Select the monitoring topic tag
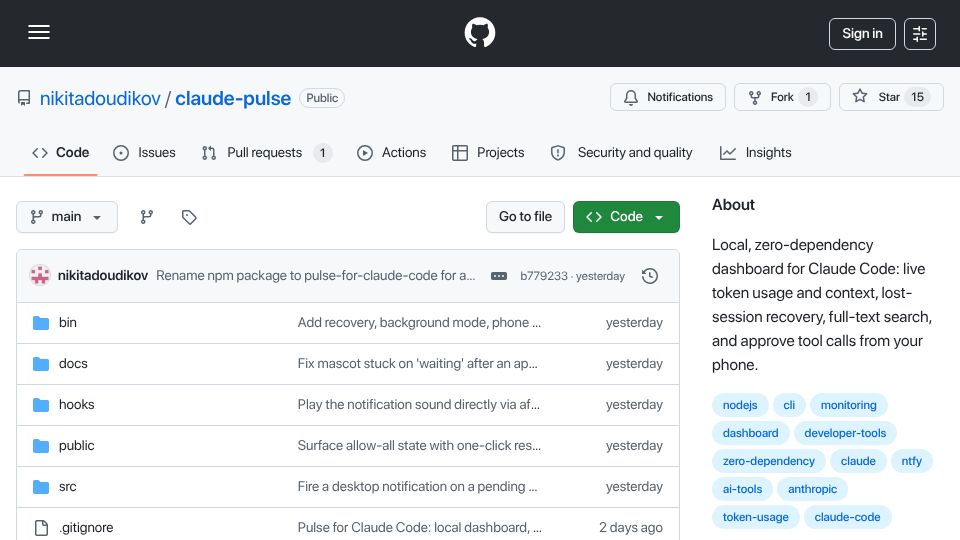The width and height of the screenshot is (960, 540). coord(849,405)
